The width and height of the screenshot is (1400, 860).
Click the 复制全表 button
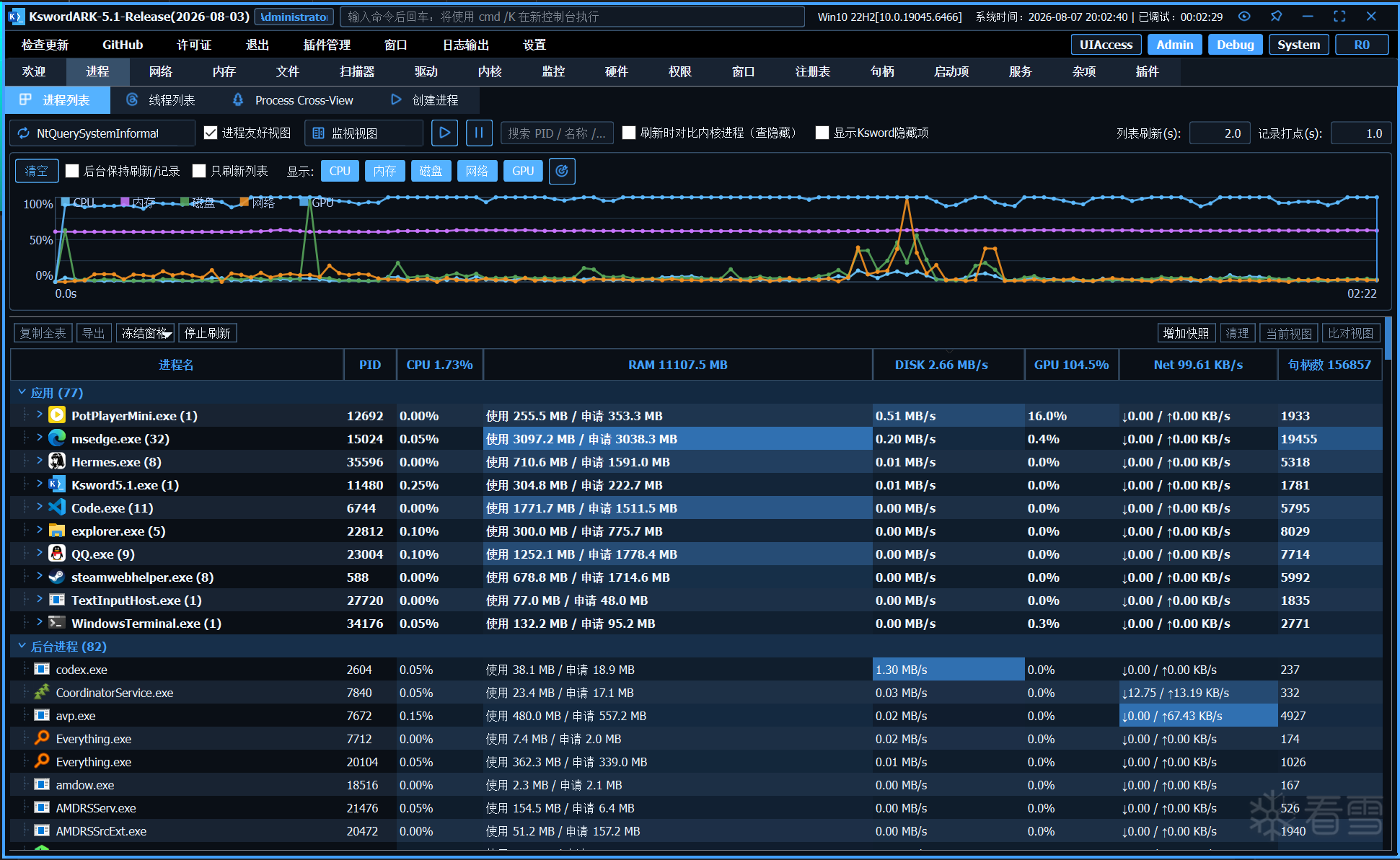[43, 333]
